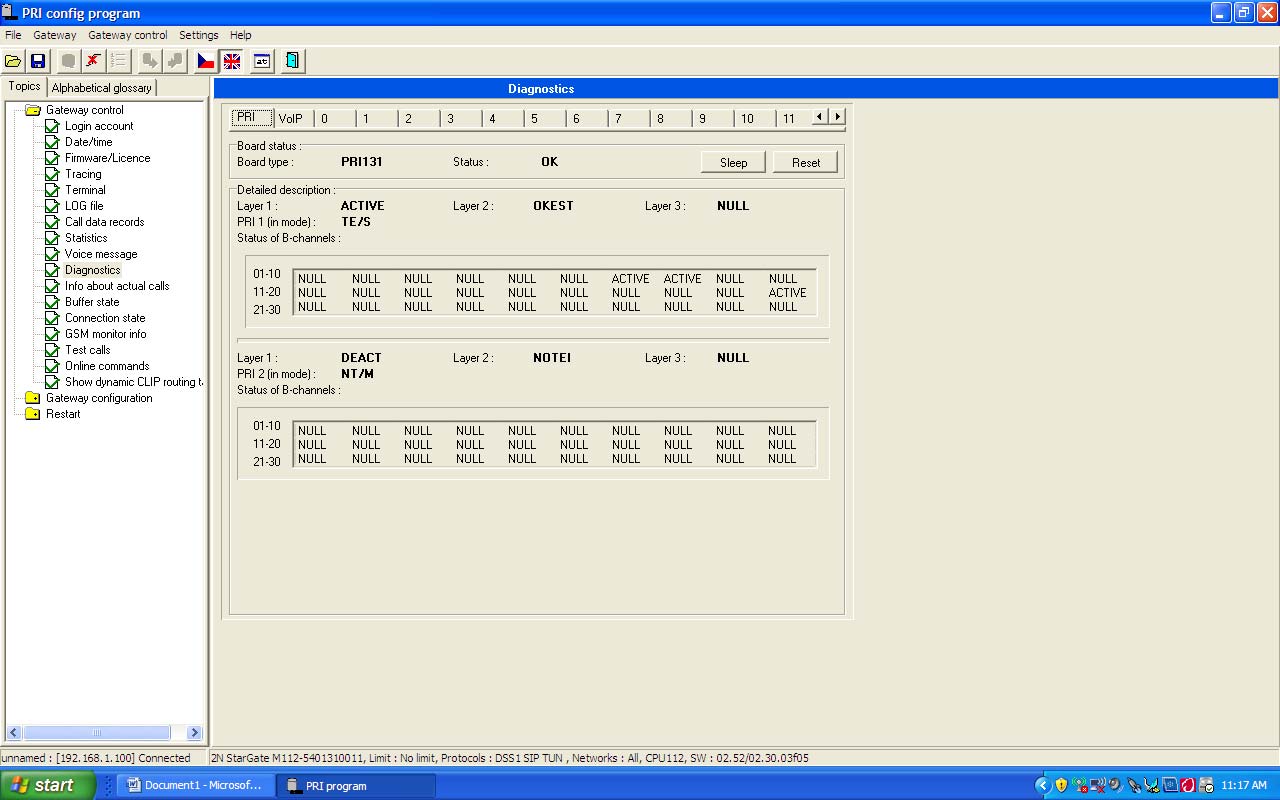
Task: Click the ACTIVE Layer 1 status of PRI 1
Action: tap(362, 206)
